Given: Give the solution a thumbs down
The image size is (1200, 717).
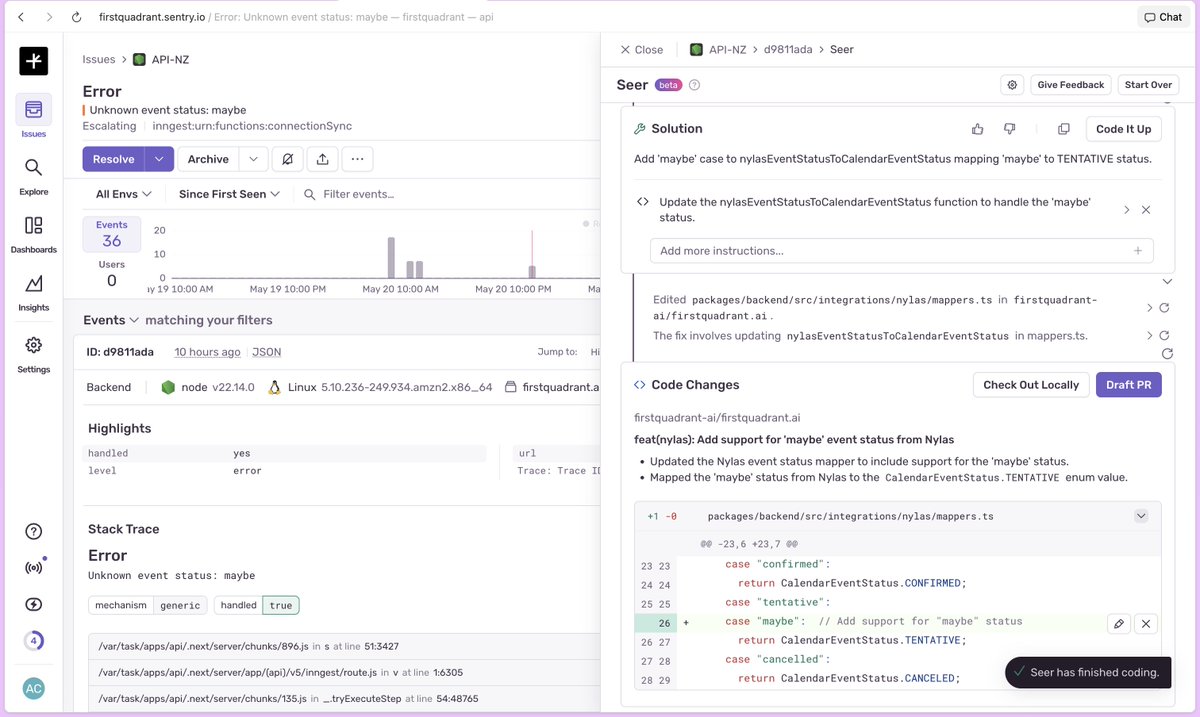Looking at the screenshot, I should tap(1009, 129).
